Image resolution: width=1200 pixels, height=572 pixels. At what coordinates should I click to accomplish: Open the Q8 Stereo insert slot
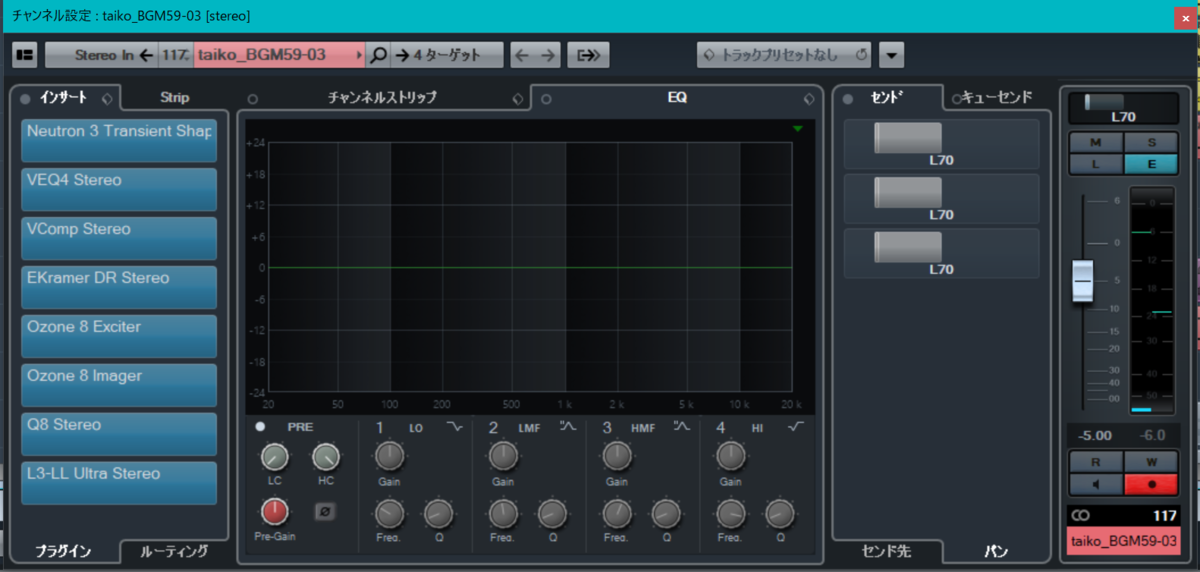119,434
